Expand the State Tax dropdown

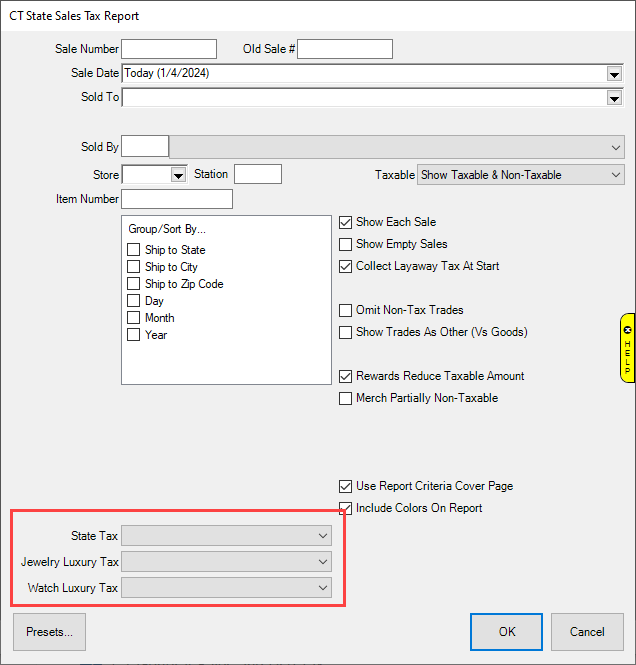[322, 536]
